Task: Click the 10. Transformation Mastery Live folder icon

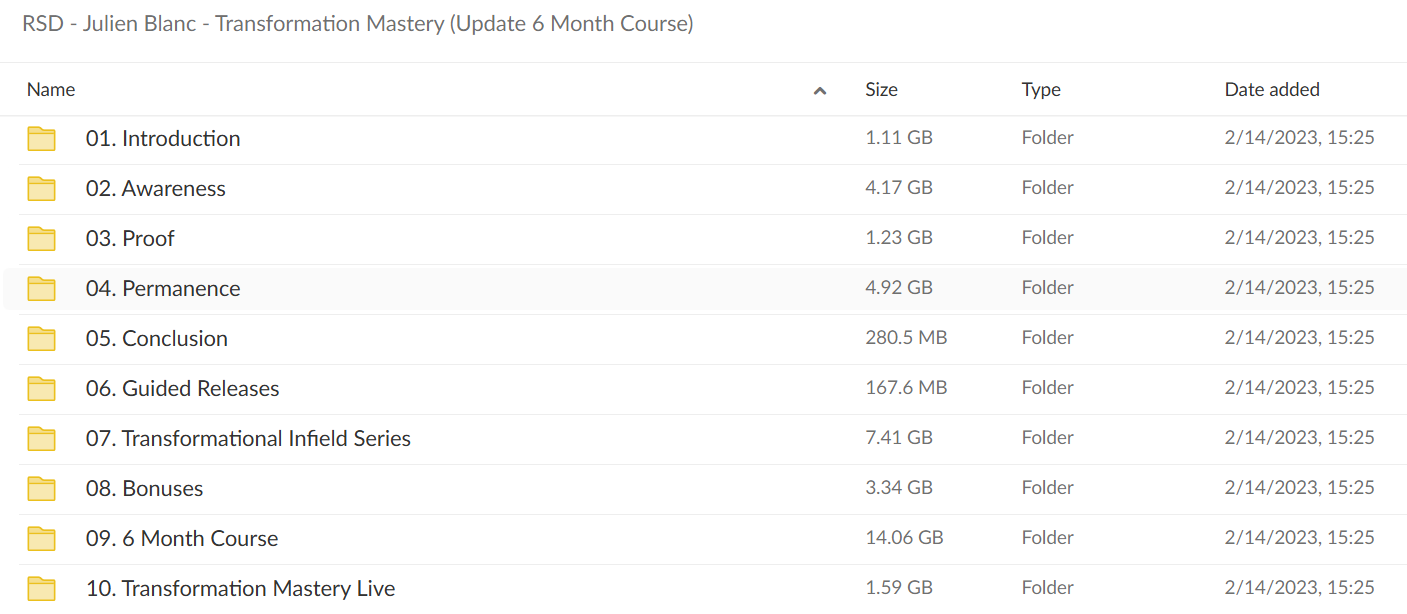Action: pyautogui.click(x=41, y=589)
